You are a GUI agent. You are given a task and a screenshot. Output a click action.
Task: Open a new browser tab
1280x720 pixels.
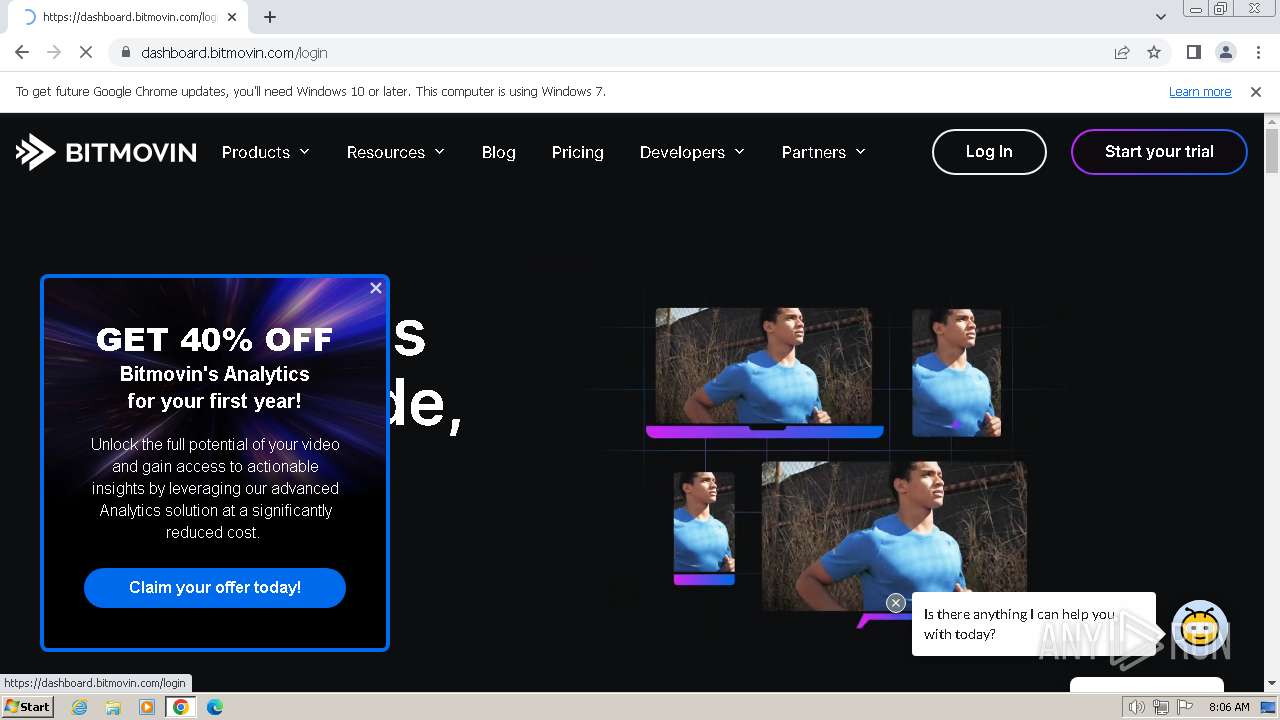[270, 17]
